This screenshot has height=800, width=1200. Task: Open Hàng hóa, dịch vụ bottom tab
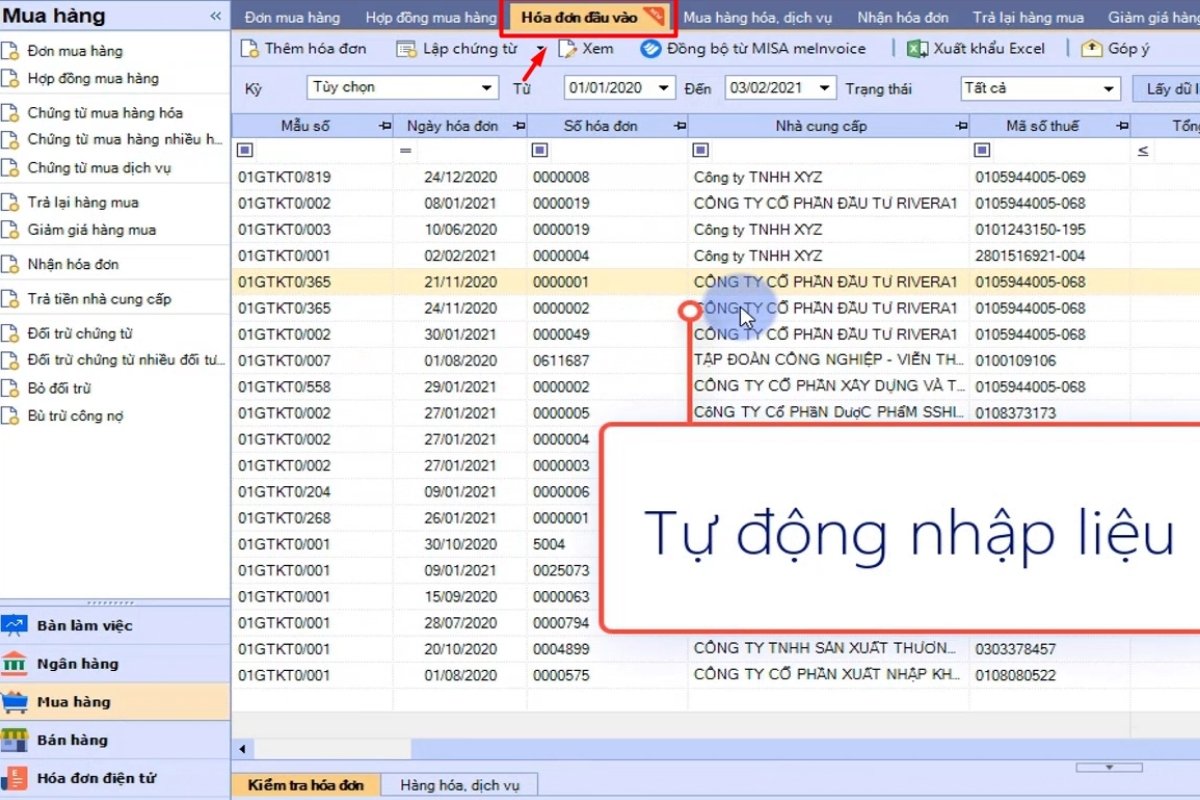pyautogui.click(x=460, y=785)
